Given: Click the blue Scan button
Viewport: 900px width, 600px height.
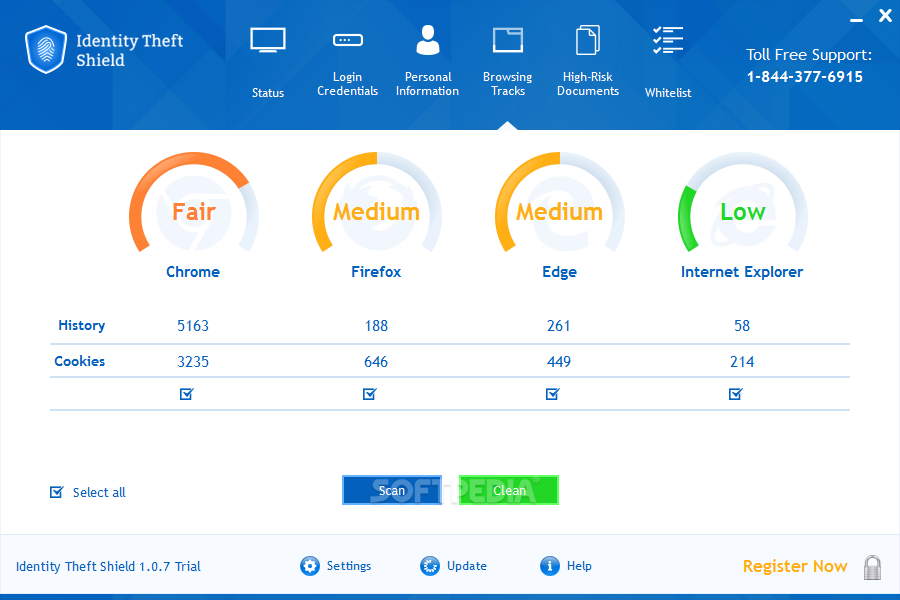Looking at the screenshot, I should [392, 490].
